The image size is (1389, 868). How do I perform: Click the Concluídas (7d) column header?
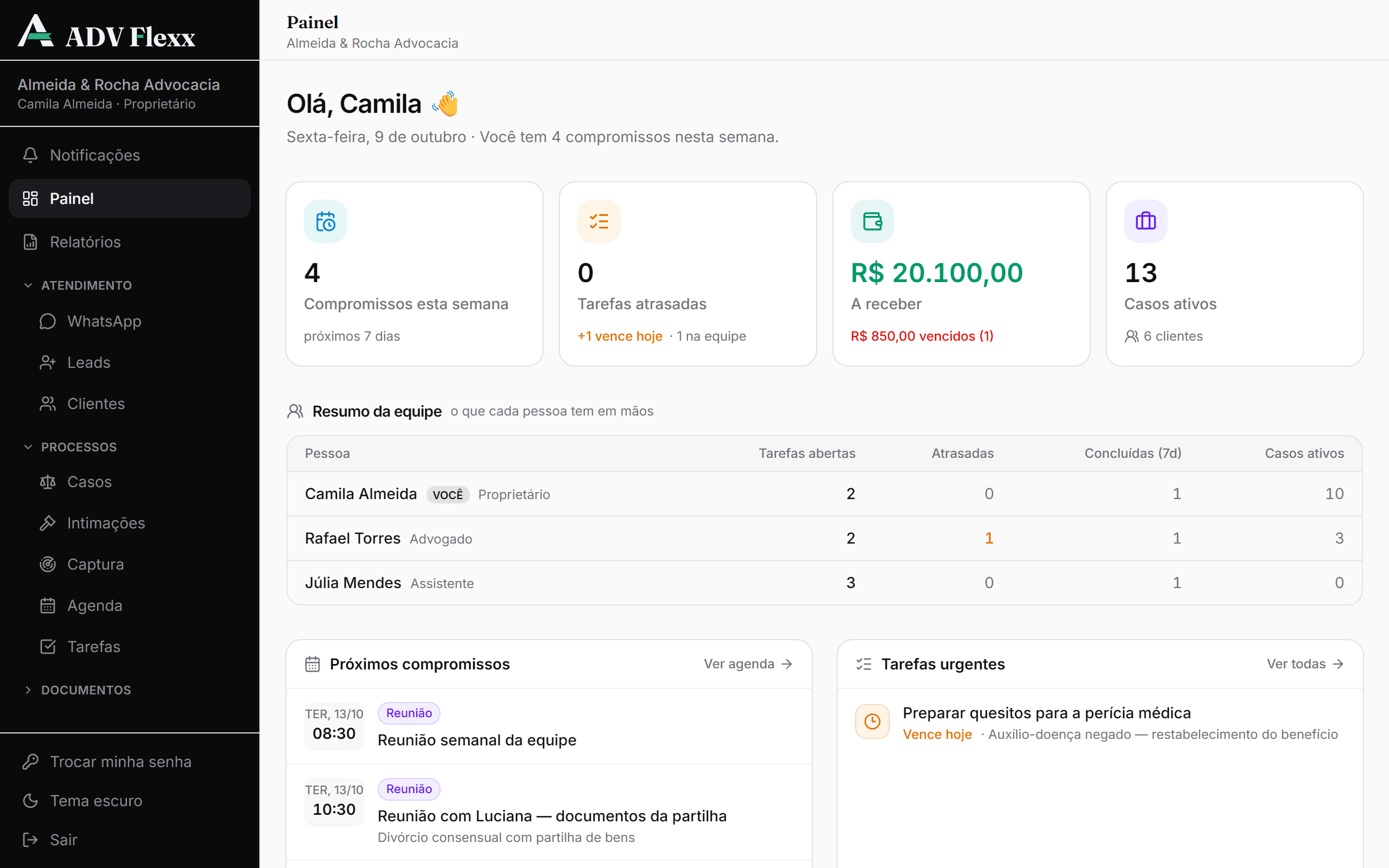[x=1132, y=454]
